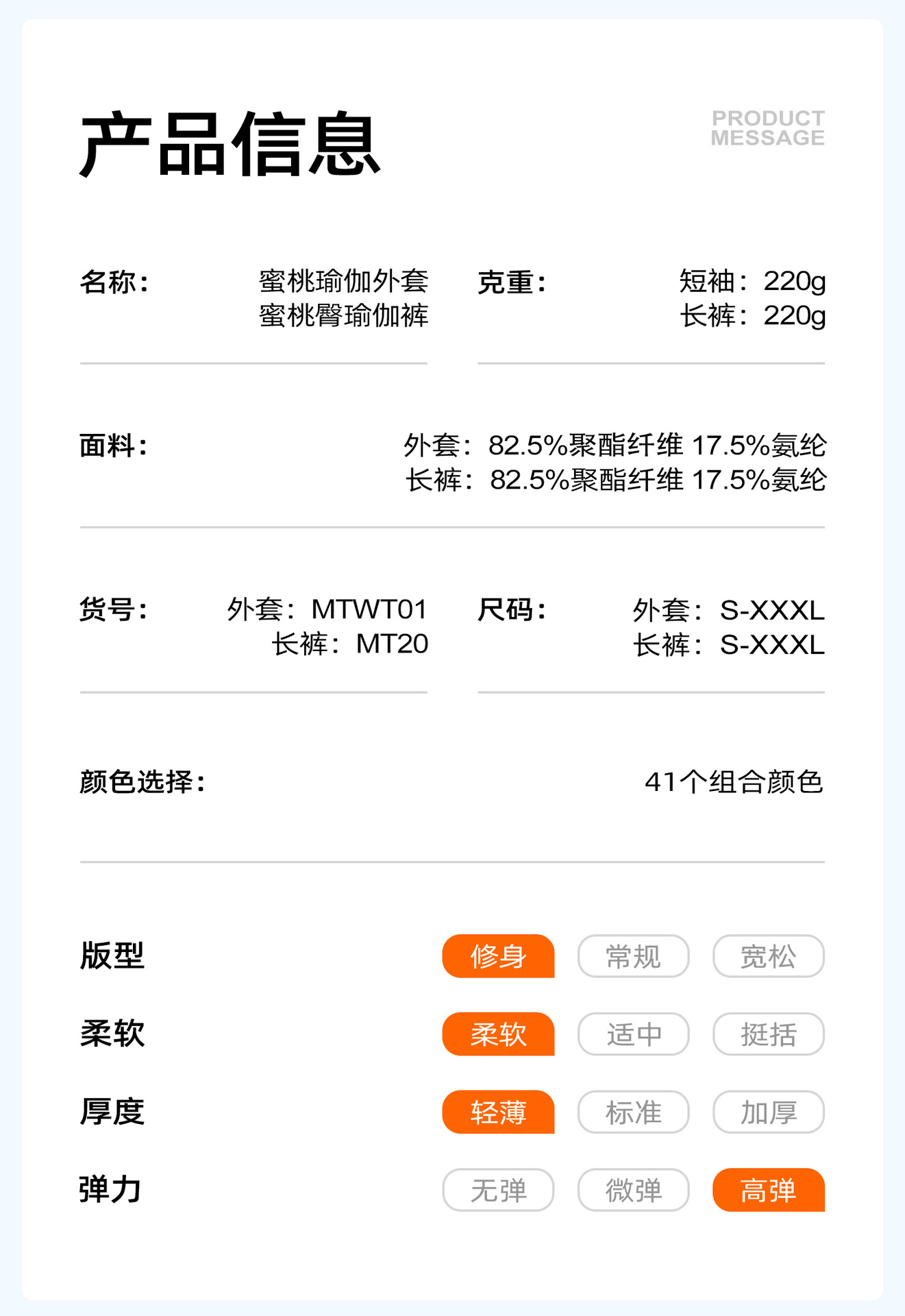
Task: Select the 轻薄 thickness option
Action: coord(498,1112)
